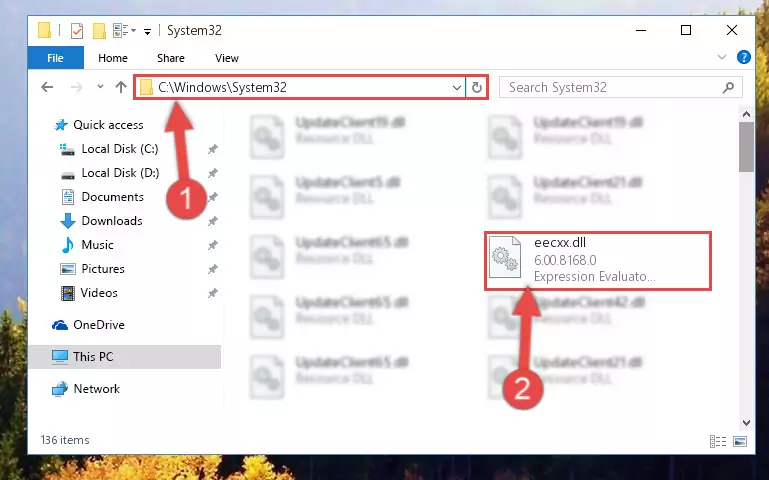This screenshot has height=480, width=769.
Task: Switch to the Home ribbon tab
Action: point(113,58)
